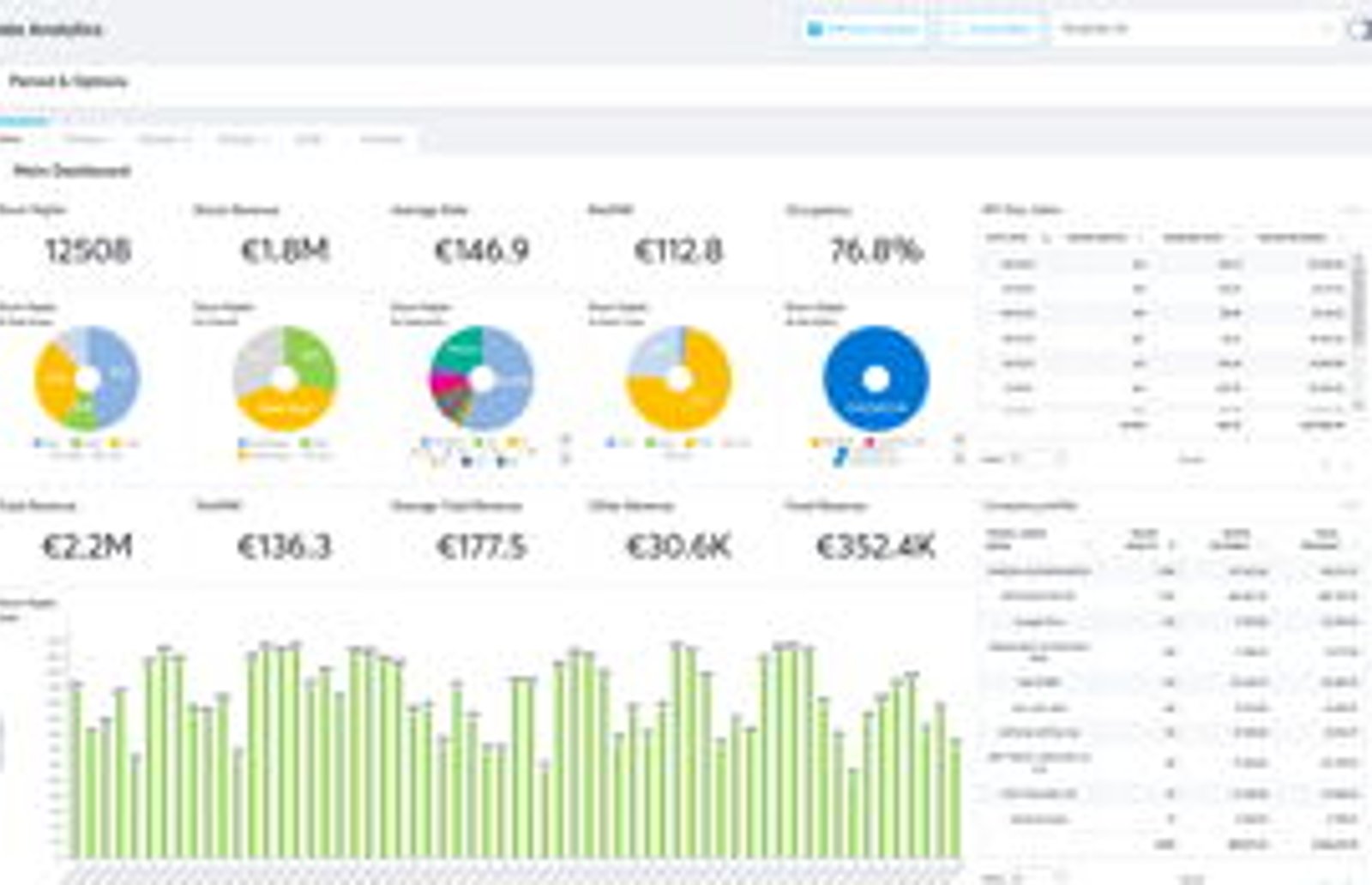This screenshot has height=885, width=1372.
Task: Click the blue-icon button in the top toolbar
Action: (x=864, y=29)
